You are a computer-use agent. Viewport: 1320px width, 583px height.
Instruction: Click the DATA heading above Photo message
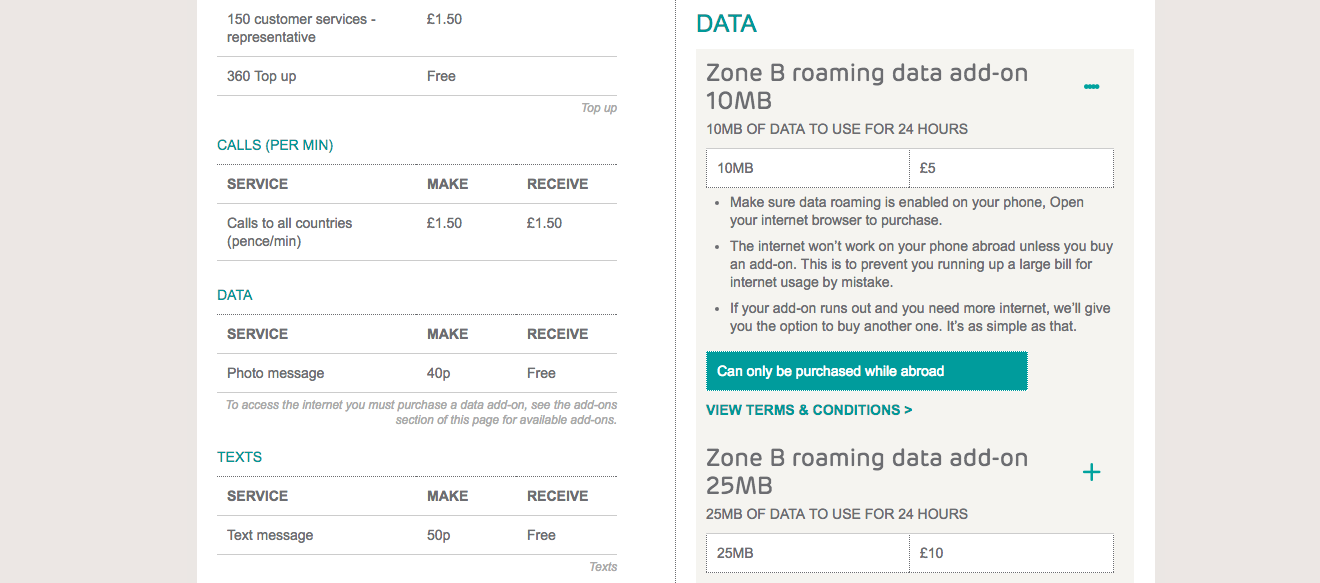(x=234, y=295)
